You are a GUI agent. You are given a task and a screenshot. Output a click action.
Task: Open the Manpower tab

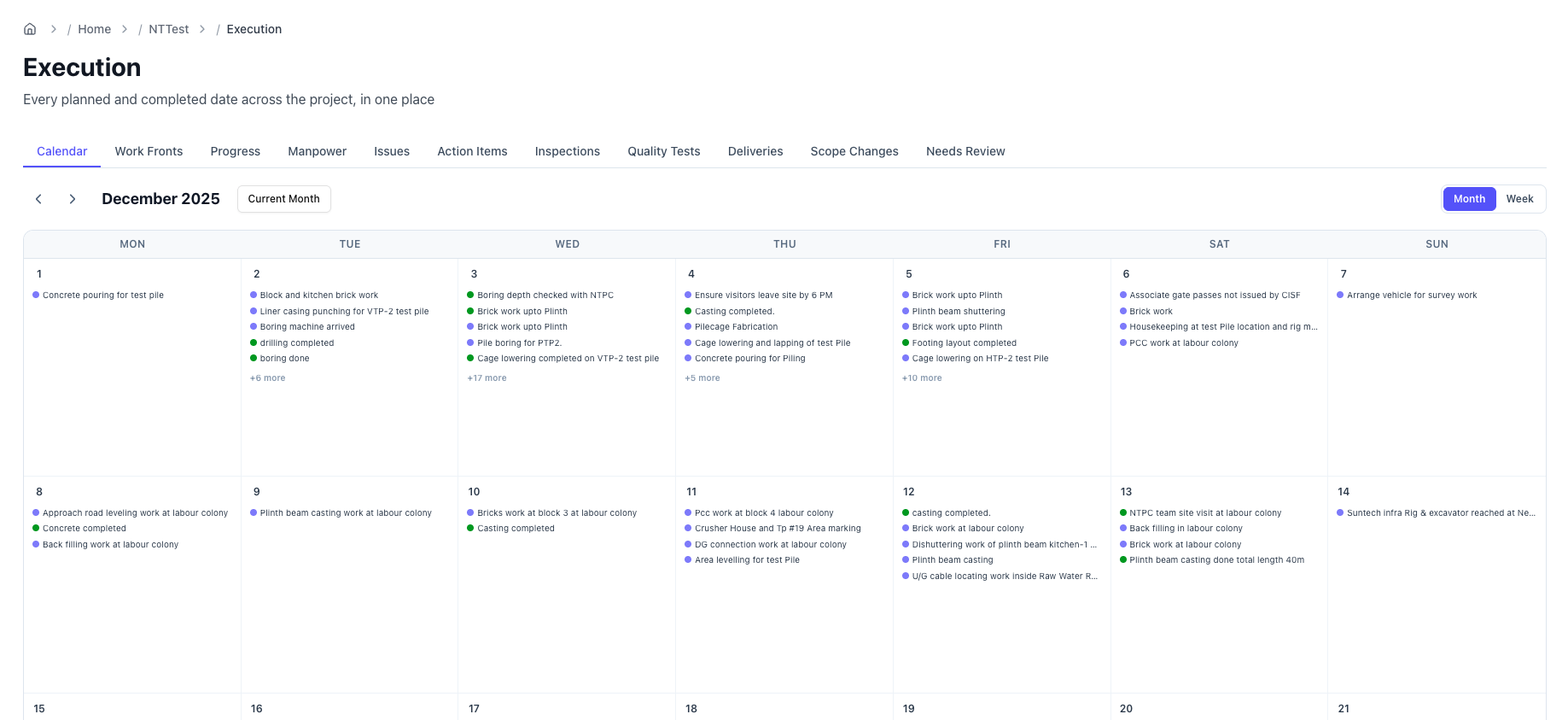coord(317,151)
